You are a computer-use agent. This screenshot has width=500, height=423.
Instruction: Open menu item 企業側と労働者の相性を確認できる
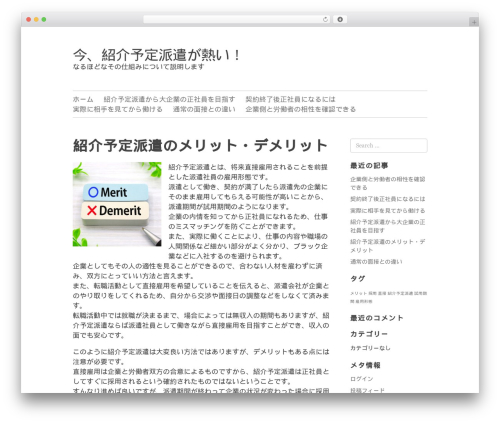pyautogui.click(x=301, y=109)
